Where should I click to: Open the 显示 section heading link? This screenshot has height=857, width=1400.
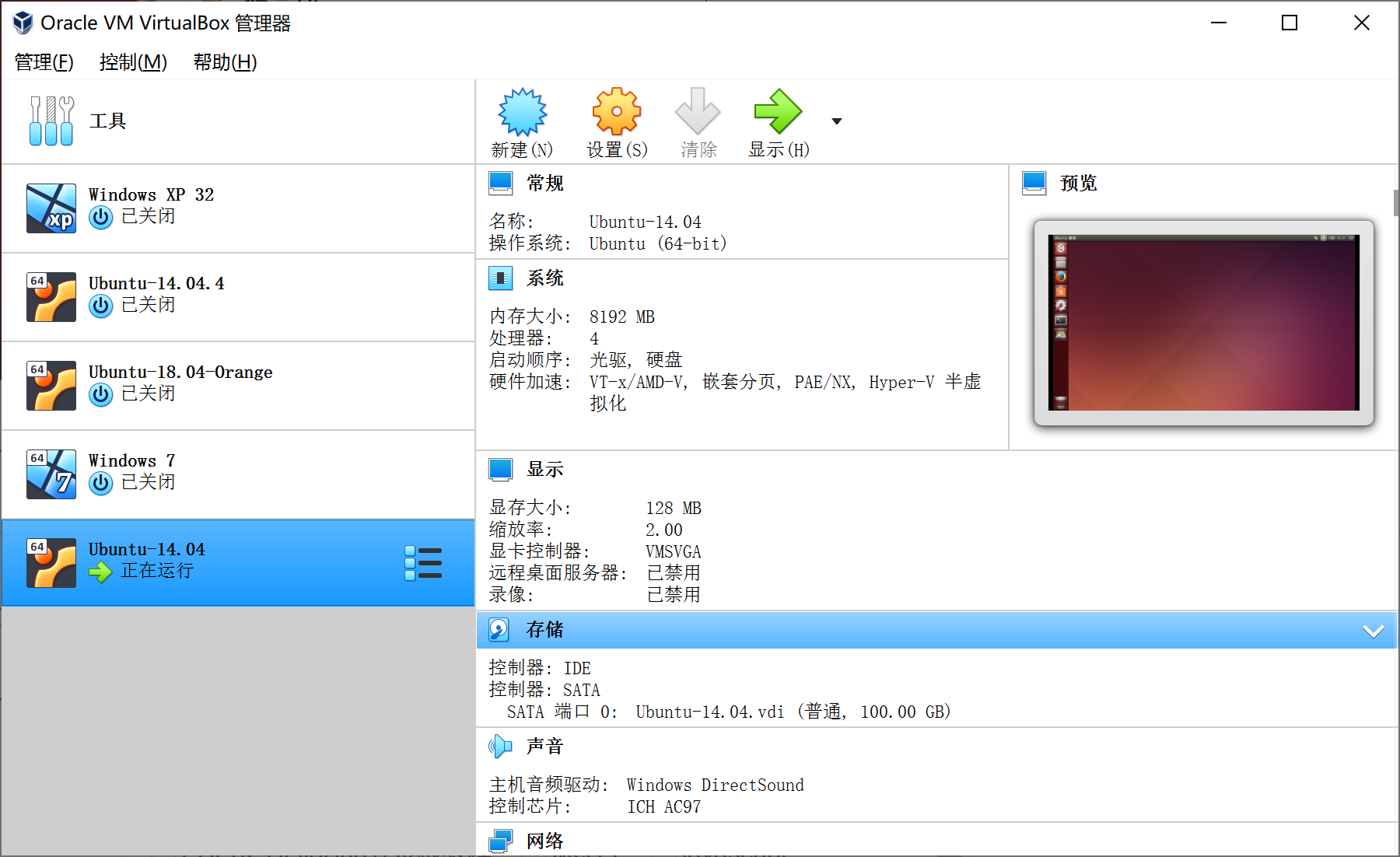pos(545,470)
